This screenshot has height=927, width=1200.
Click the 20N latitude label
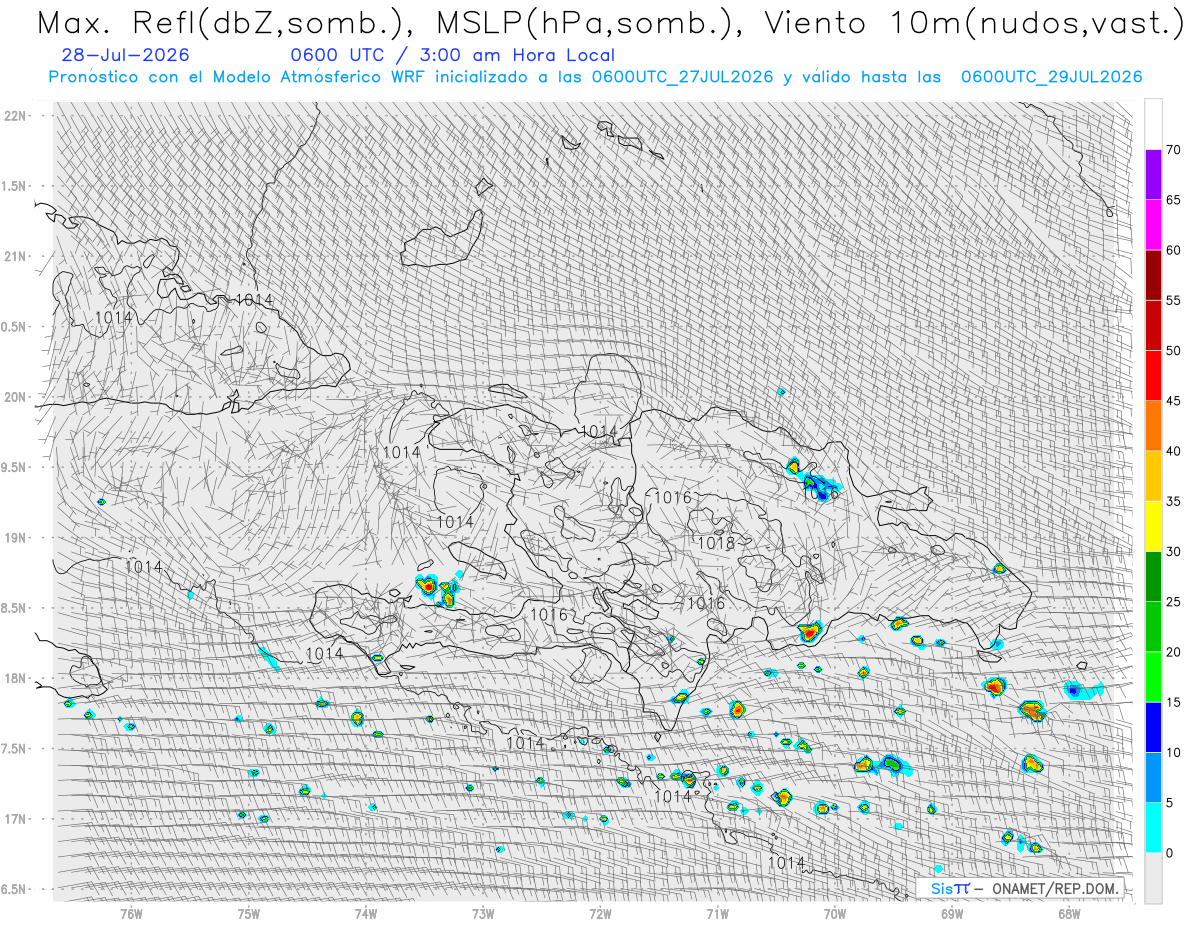[15, 397]
